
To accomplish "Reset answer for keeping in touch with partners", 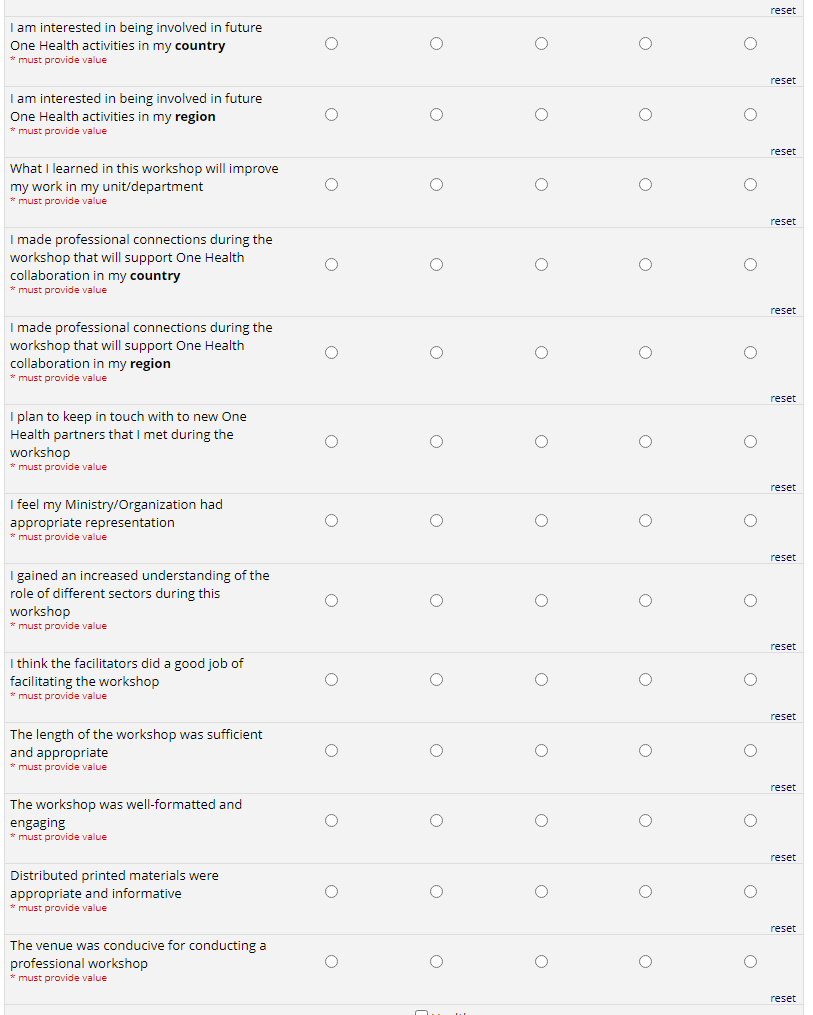I will pos(783,488).
